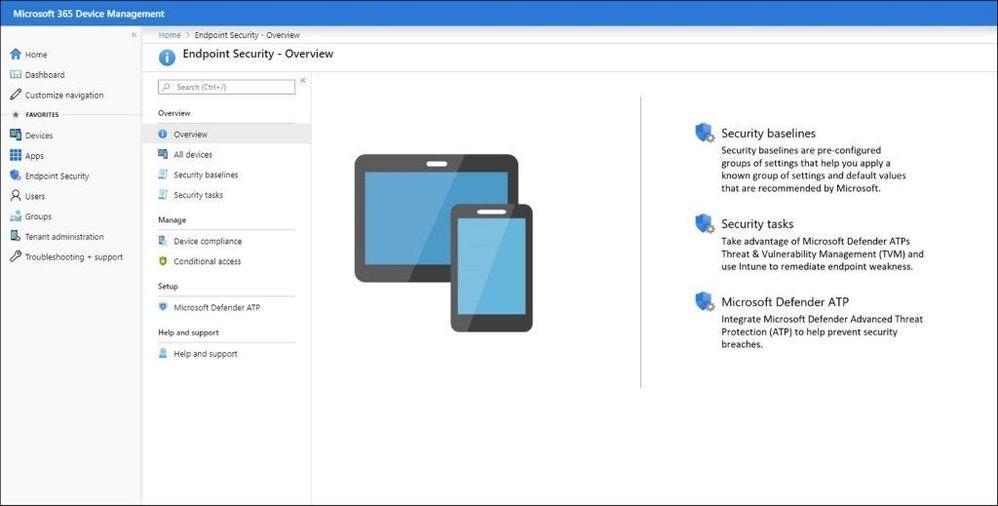Click the Microsoft Defender ATP menu icon
Screen dimensions: 998x506
pyautogui.click(x=163, y=307)
